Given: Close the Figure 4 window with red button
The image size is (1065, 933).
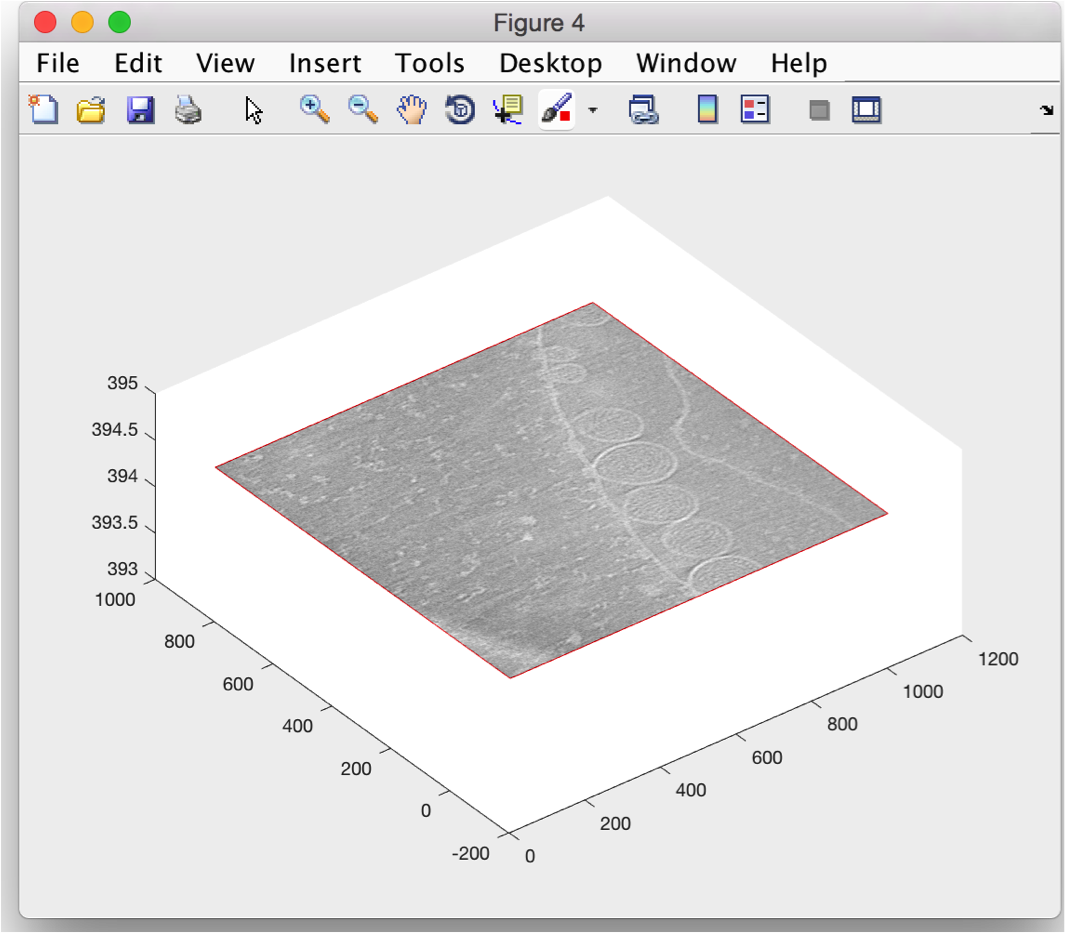Looking at the screenshot, I should [x=45, y=22].
